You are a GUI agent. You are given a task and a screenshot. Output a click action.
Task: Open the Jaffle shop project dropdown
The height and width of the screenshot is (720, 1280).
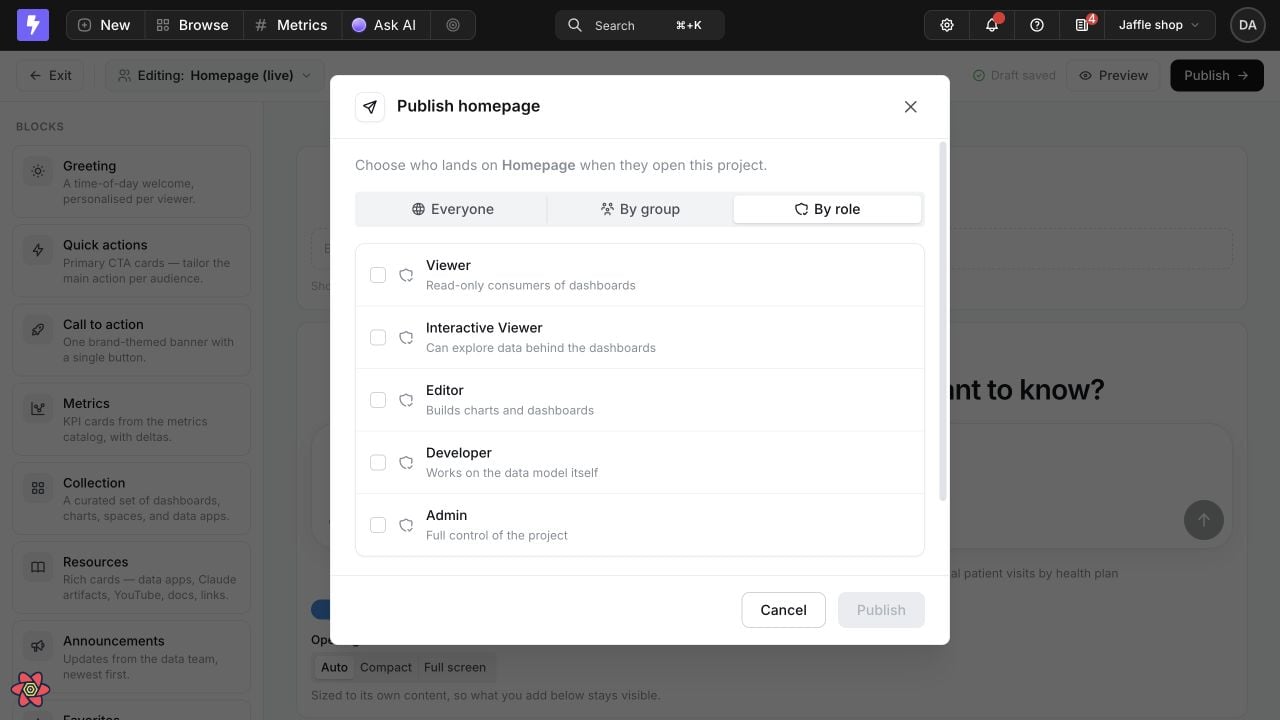pos(1158,25)
